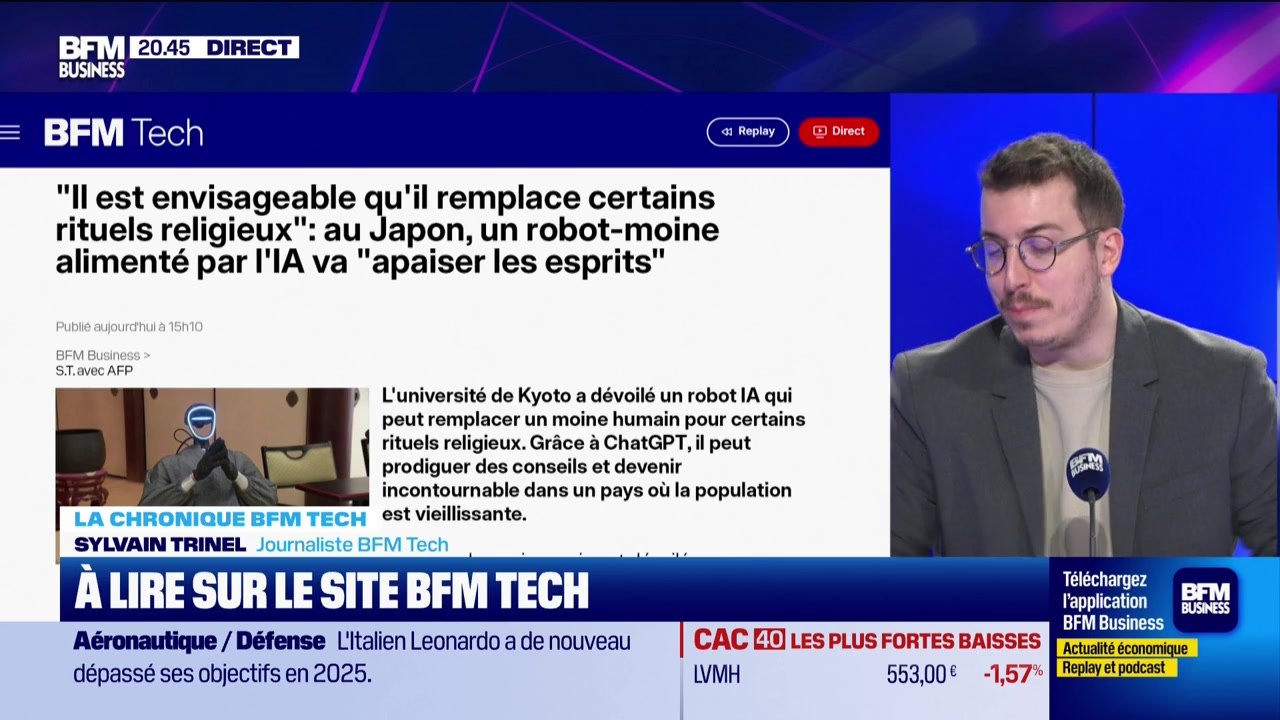Click the CAC 40 ticker heading
This screenshot has width=1280, height=720.
(867, 640)
